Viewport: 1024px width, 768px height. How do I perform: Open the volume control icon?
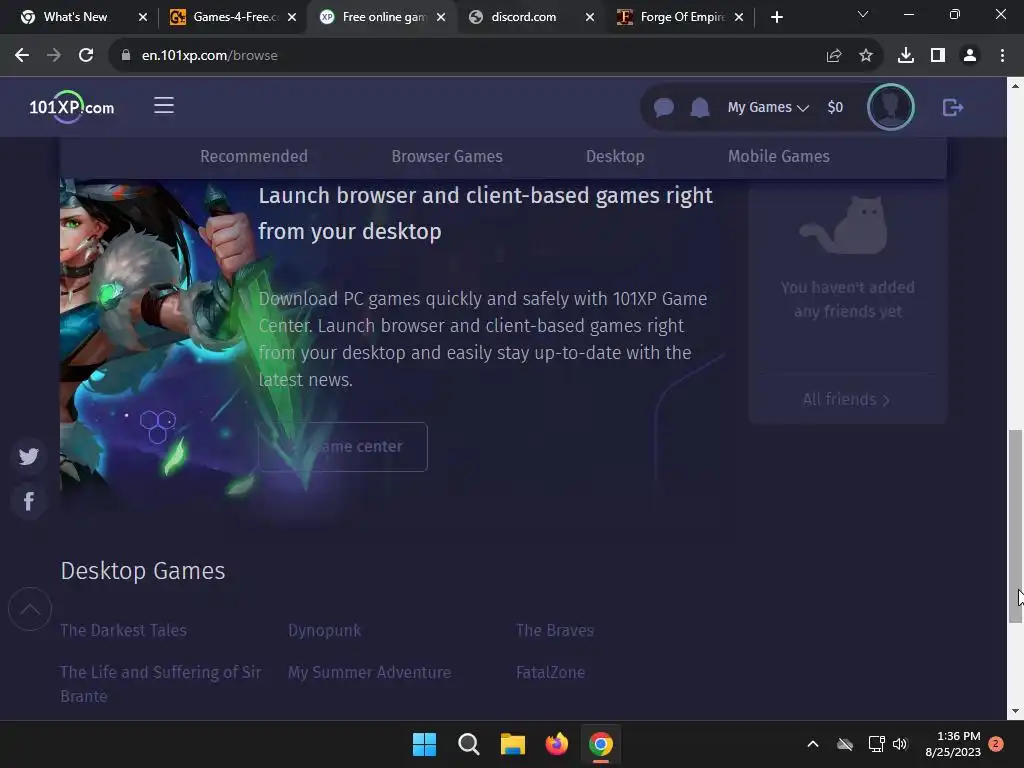pos(900,744)
